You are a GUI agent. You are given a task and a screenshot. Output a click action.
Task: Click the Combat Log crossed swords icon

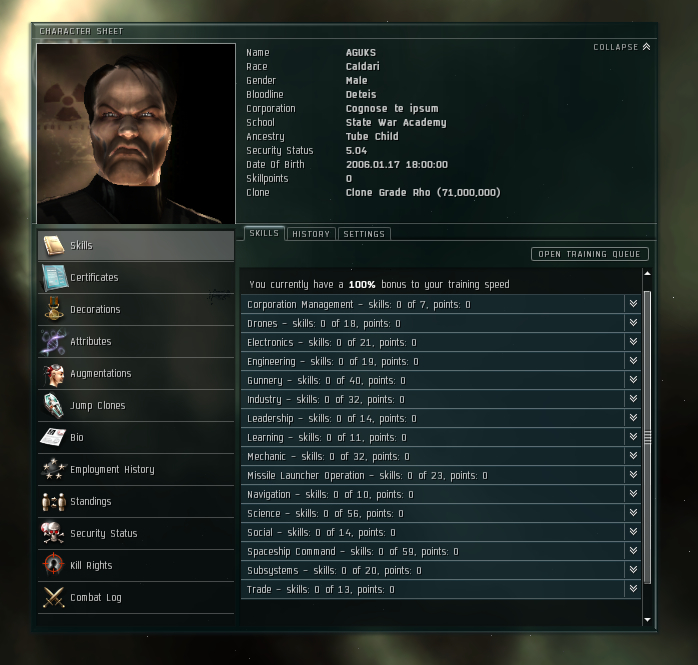53,597
